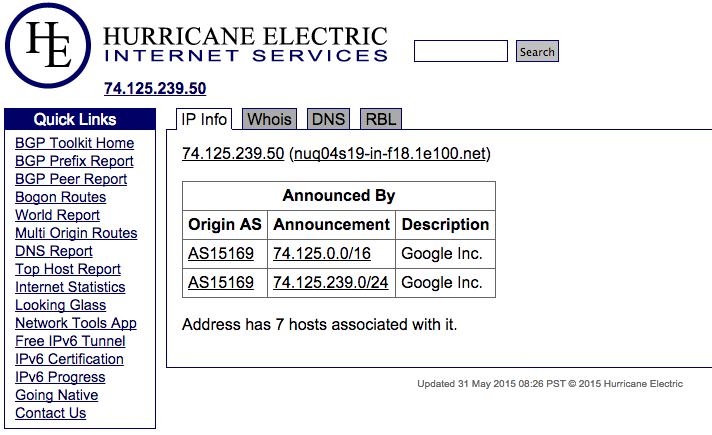Switch to the Whois tab
Screen dimensions: 712x435
(x=270, y=120)
